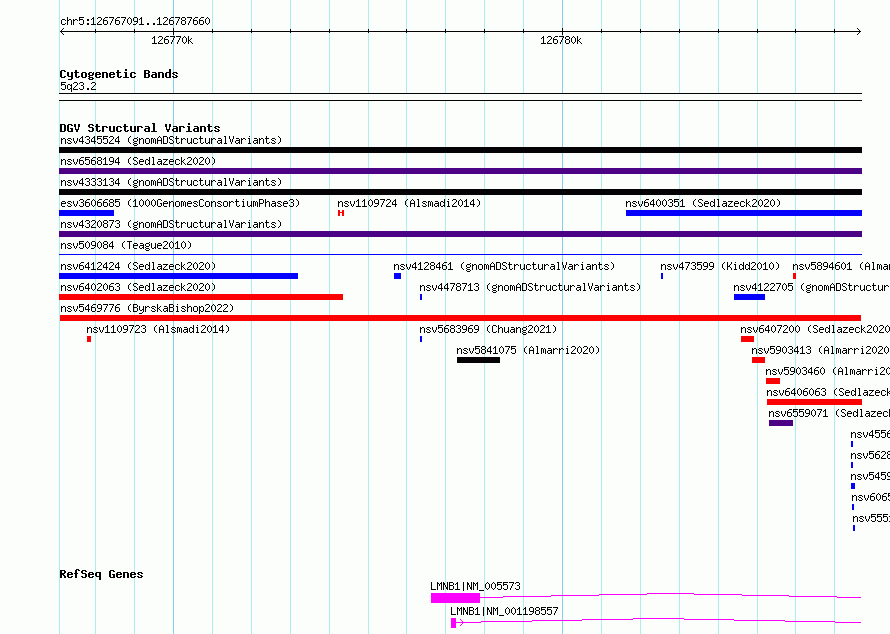Click the Cytogenetic Bands track title
The width and height of the screenshot is (890, 634).
pyautogui.click(x=119, y=74)
